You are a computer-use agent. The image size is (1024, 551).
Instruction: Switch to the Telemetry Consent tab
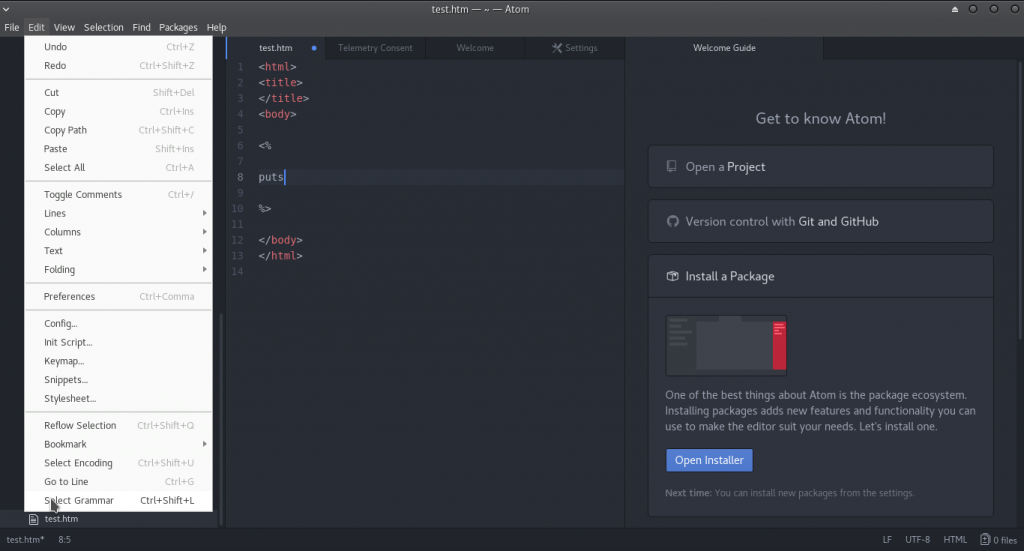[375, 48]
